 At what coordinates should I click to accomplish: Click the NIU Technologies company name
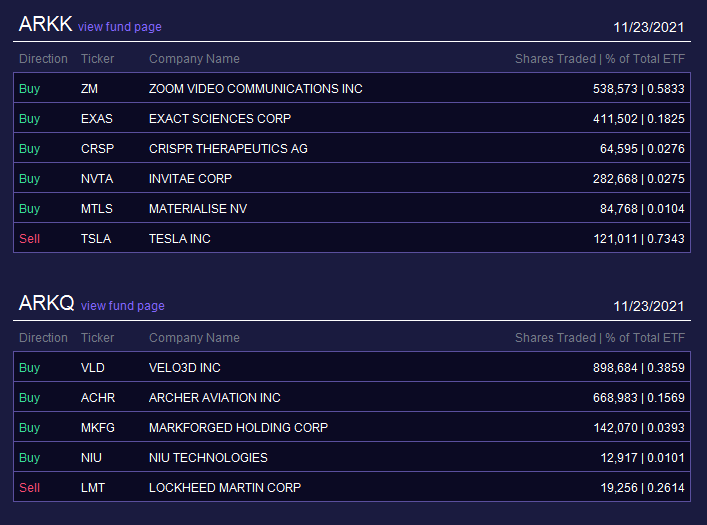coord(208,458)
